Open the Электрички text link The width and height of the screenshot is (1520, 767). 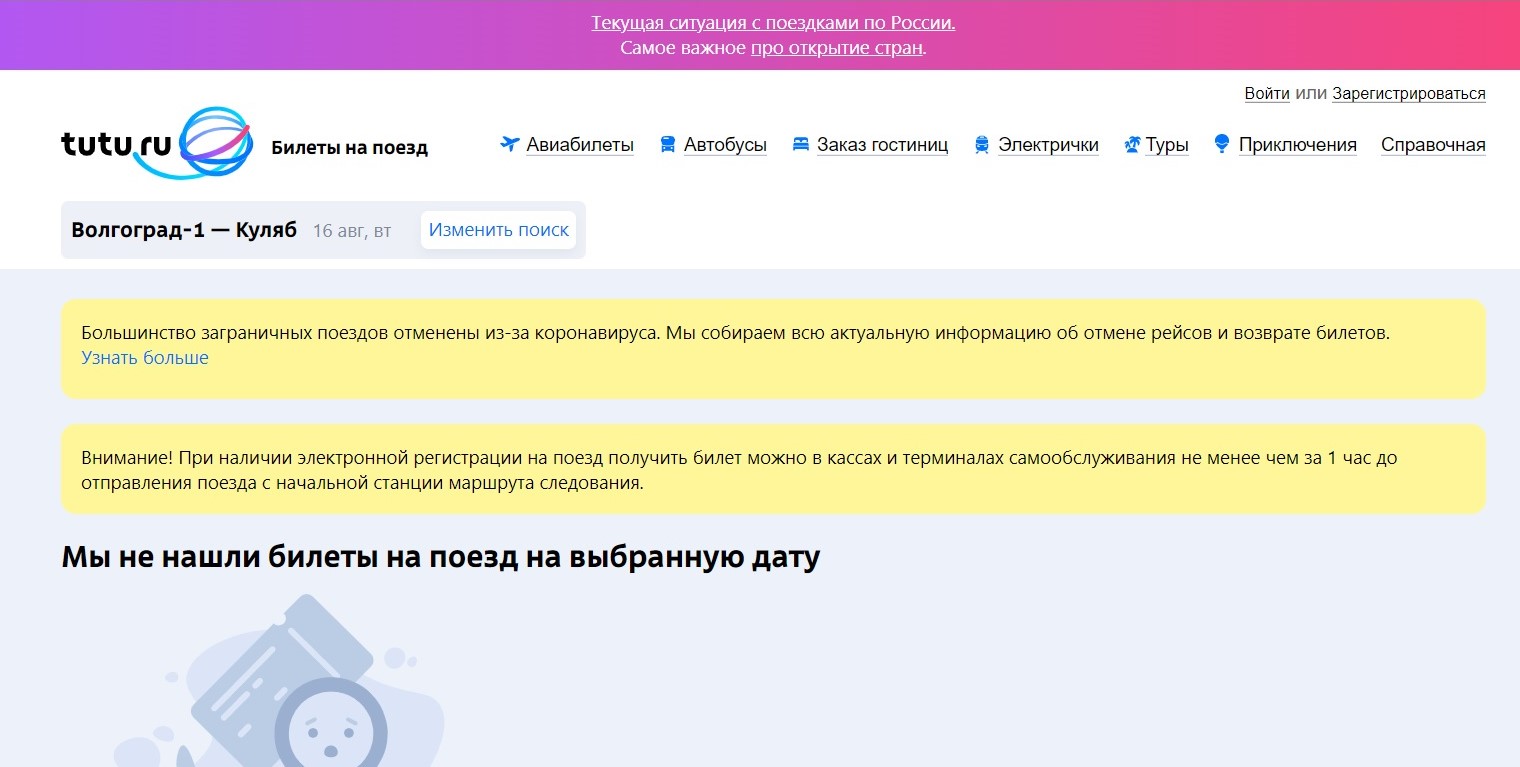1048,145
